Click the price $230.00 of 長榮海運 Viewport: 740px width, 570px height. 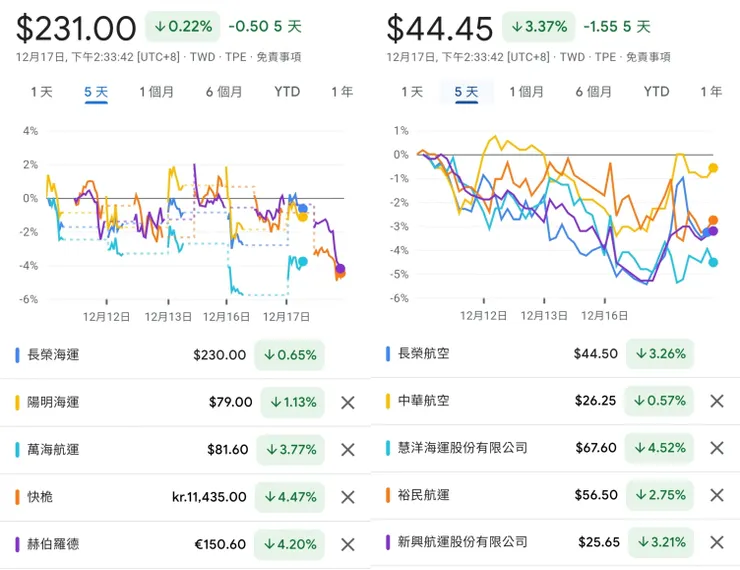(x=219, y=355)
